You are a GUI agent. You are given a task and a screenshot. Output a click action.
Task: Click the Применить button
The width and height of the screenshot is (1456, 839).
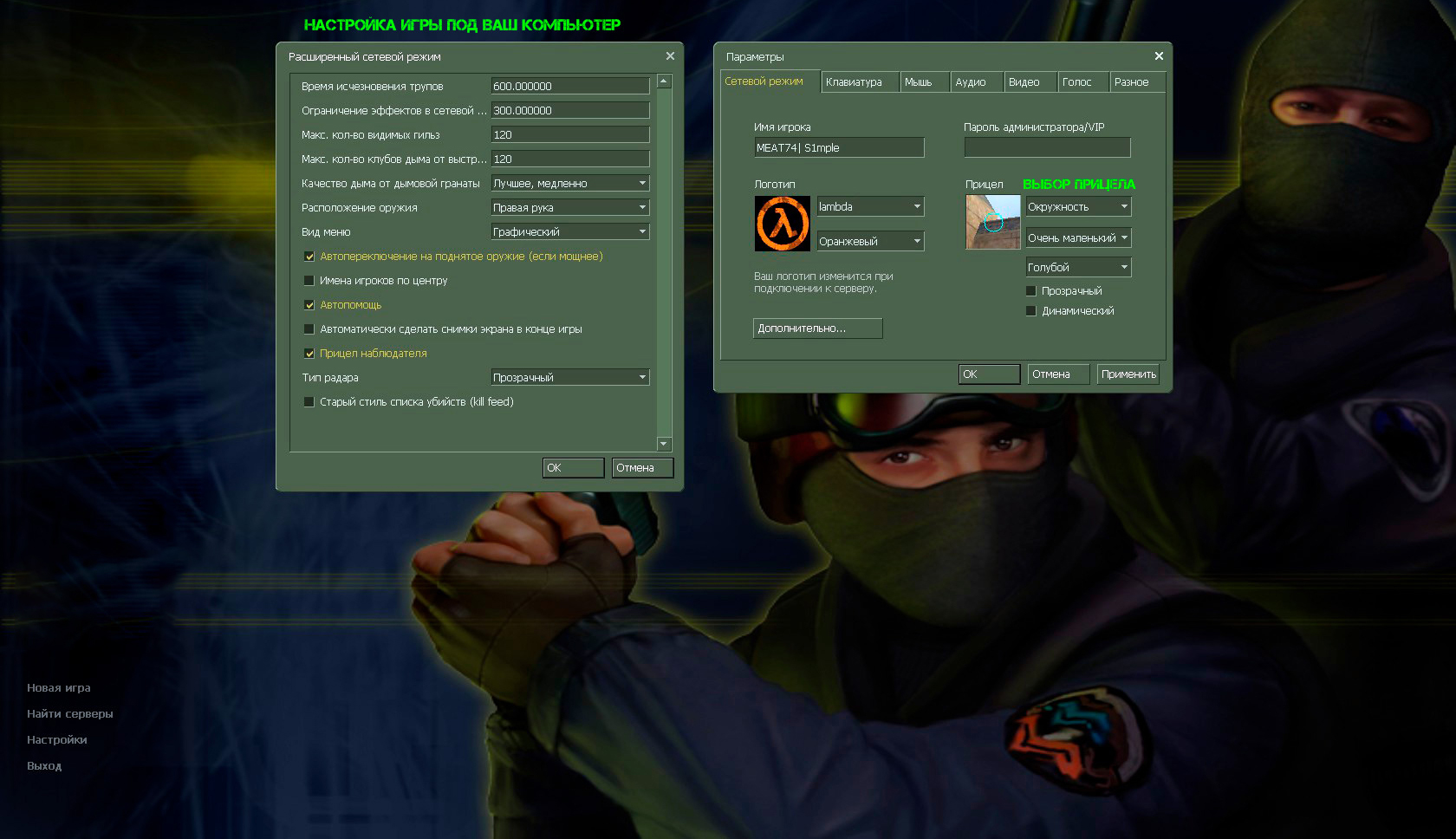tap(1128, 374)
